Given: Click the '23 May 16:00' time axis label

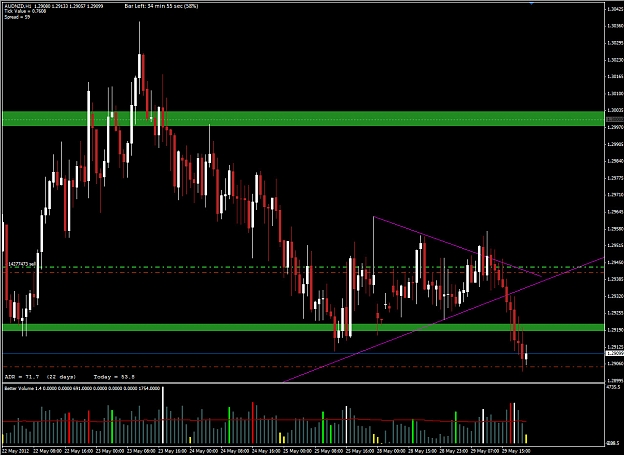Looking at the screenshot, I should point(173,451).
